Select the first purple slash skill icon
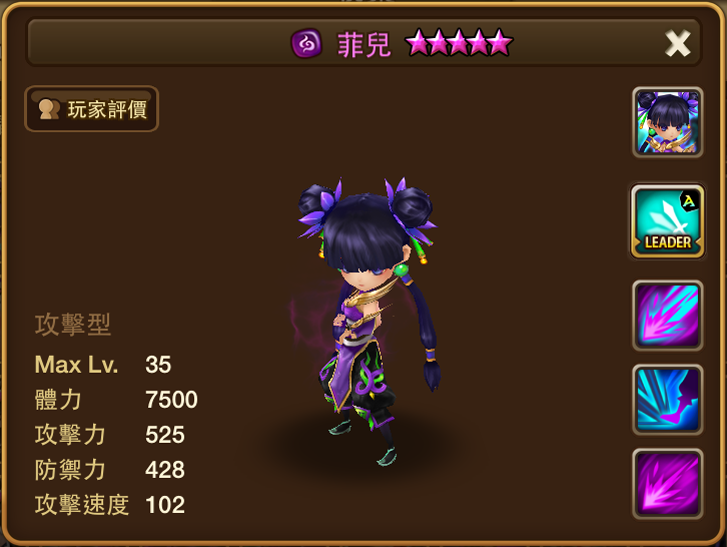 point(668,315)
